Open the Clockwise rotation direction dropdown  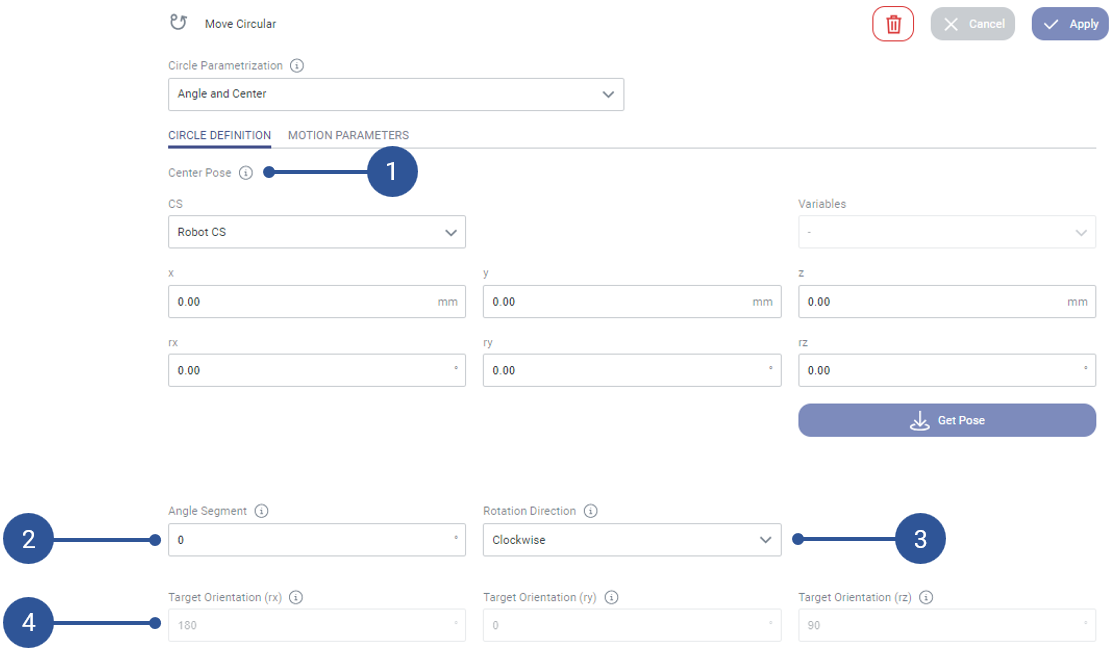point(632,540)
